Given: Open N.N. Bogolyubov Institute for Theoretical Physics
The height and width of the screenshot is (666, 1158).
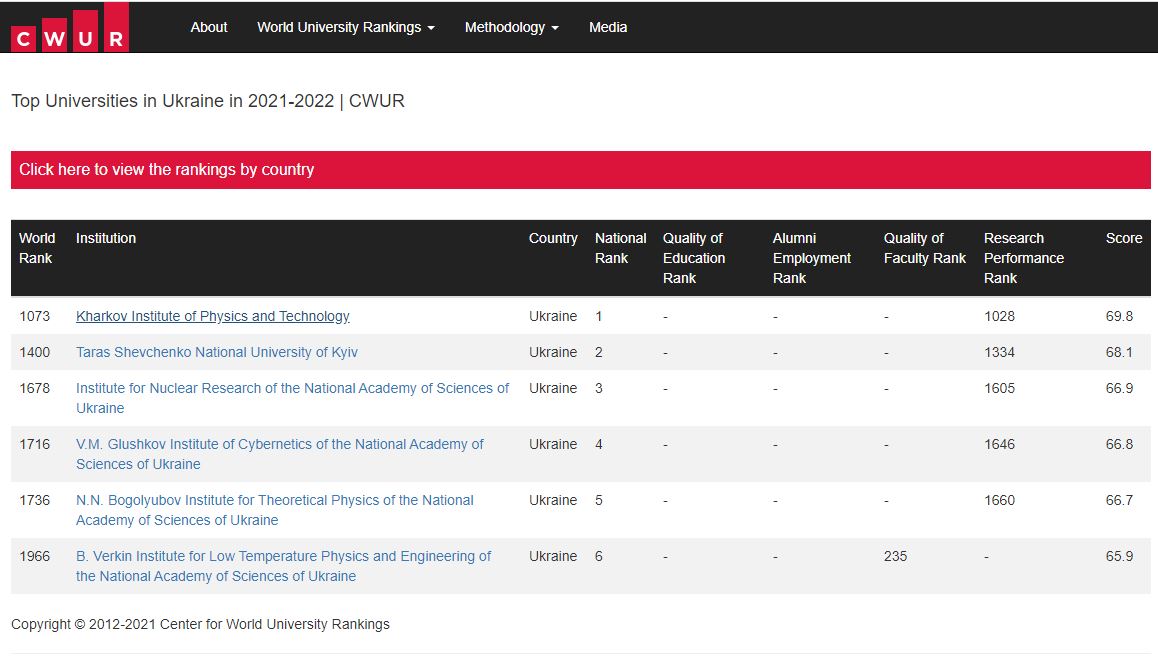Looking at the screenshot, I should pyautogui.click(x=275, y=501).
